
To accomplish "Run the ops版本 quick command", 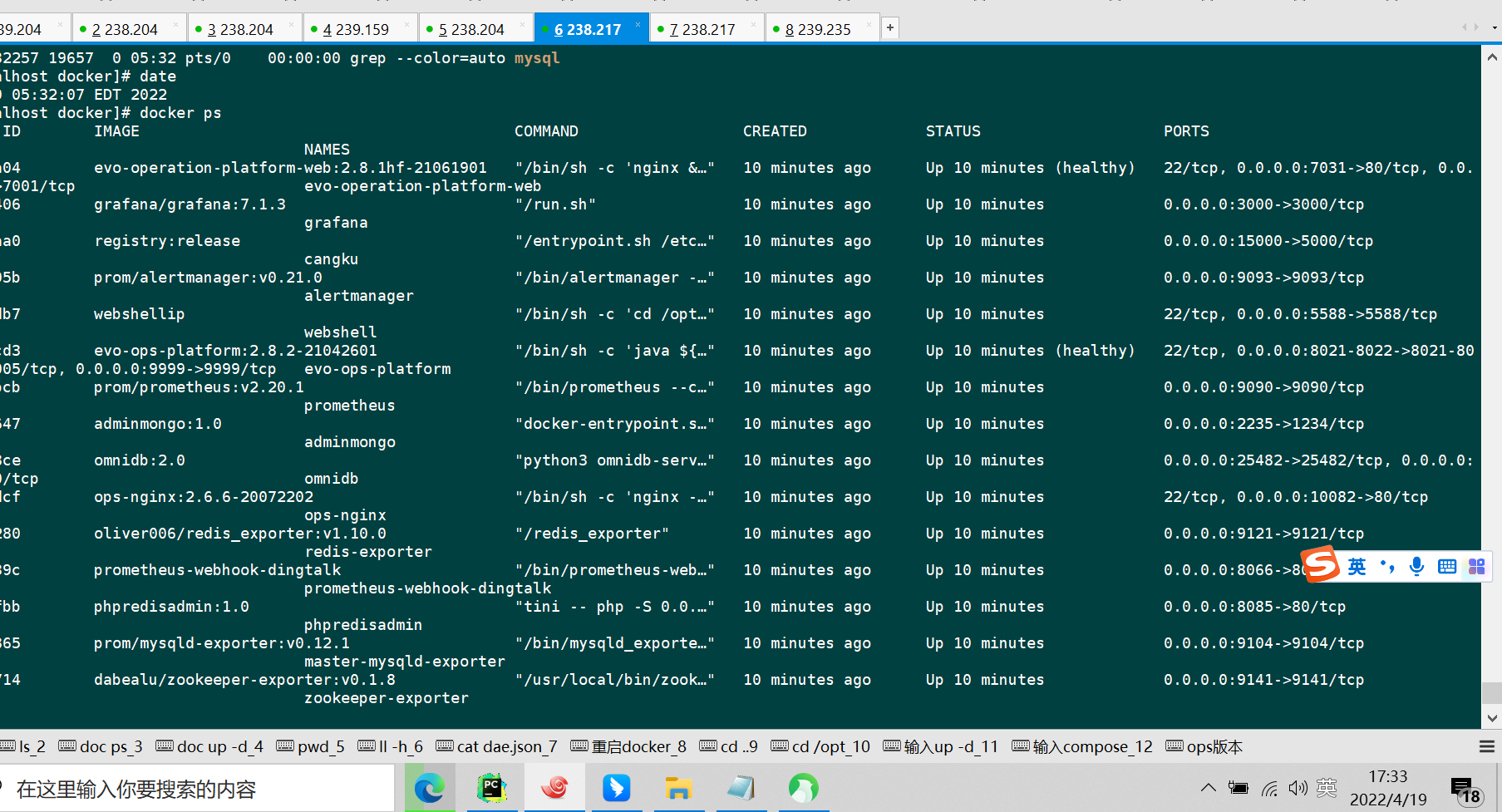I will (x=1204, y=746).
